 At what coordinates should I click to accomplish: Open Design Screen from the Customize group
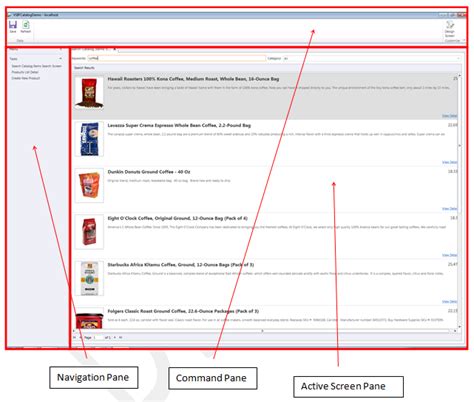pos(450,29)
